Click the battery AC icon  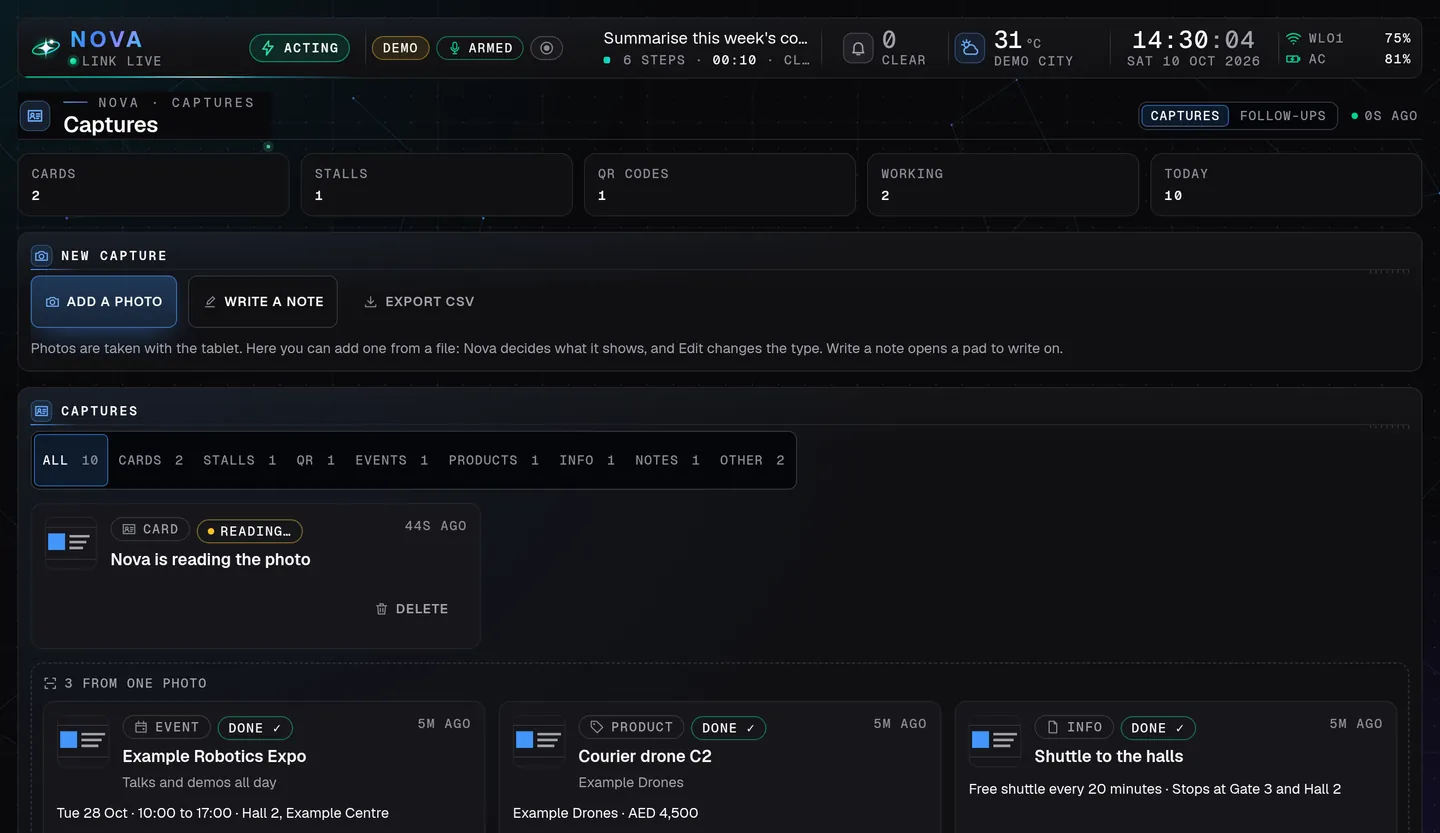pos(1293,59)
